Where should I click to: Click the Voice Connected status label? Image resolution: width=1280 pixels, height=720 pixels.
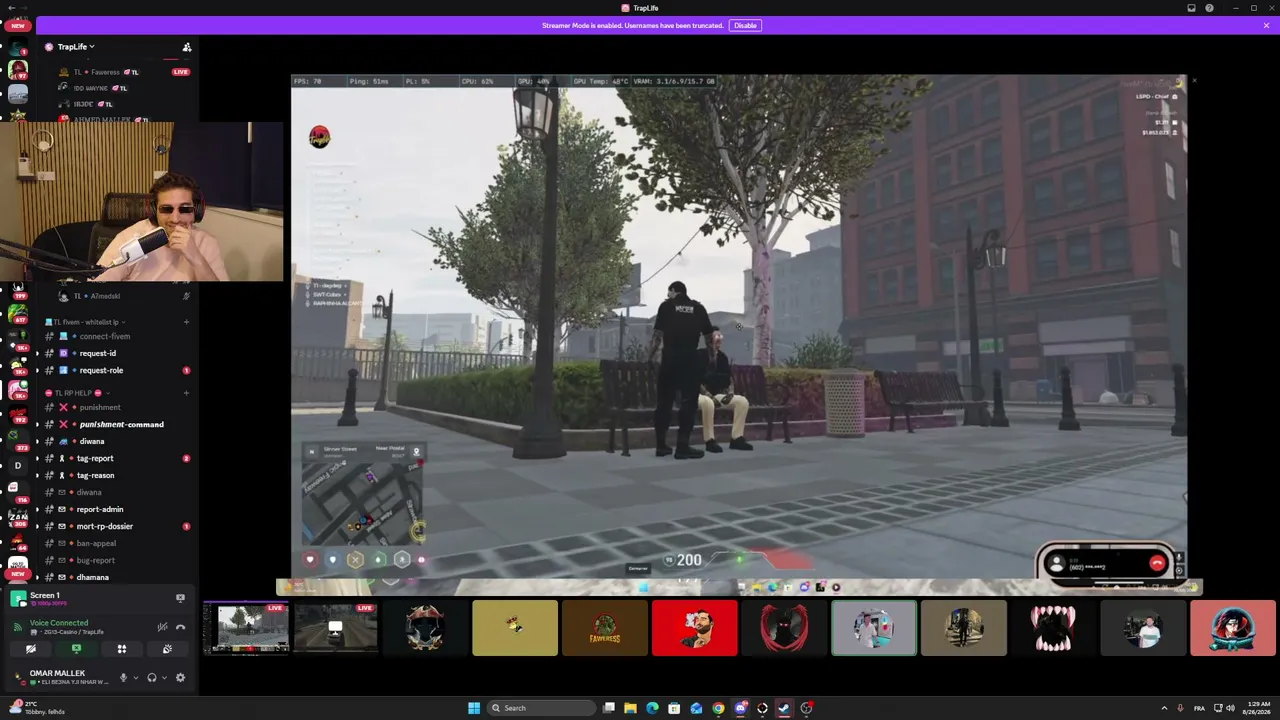pyautogui.click(x=59, y=623)
